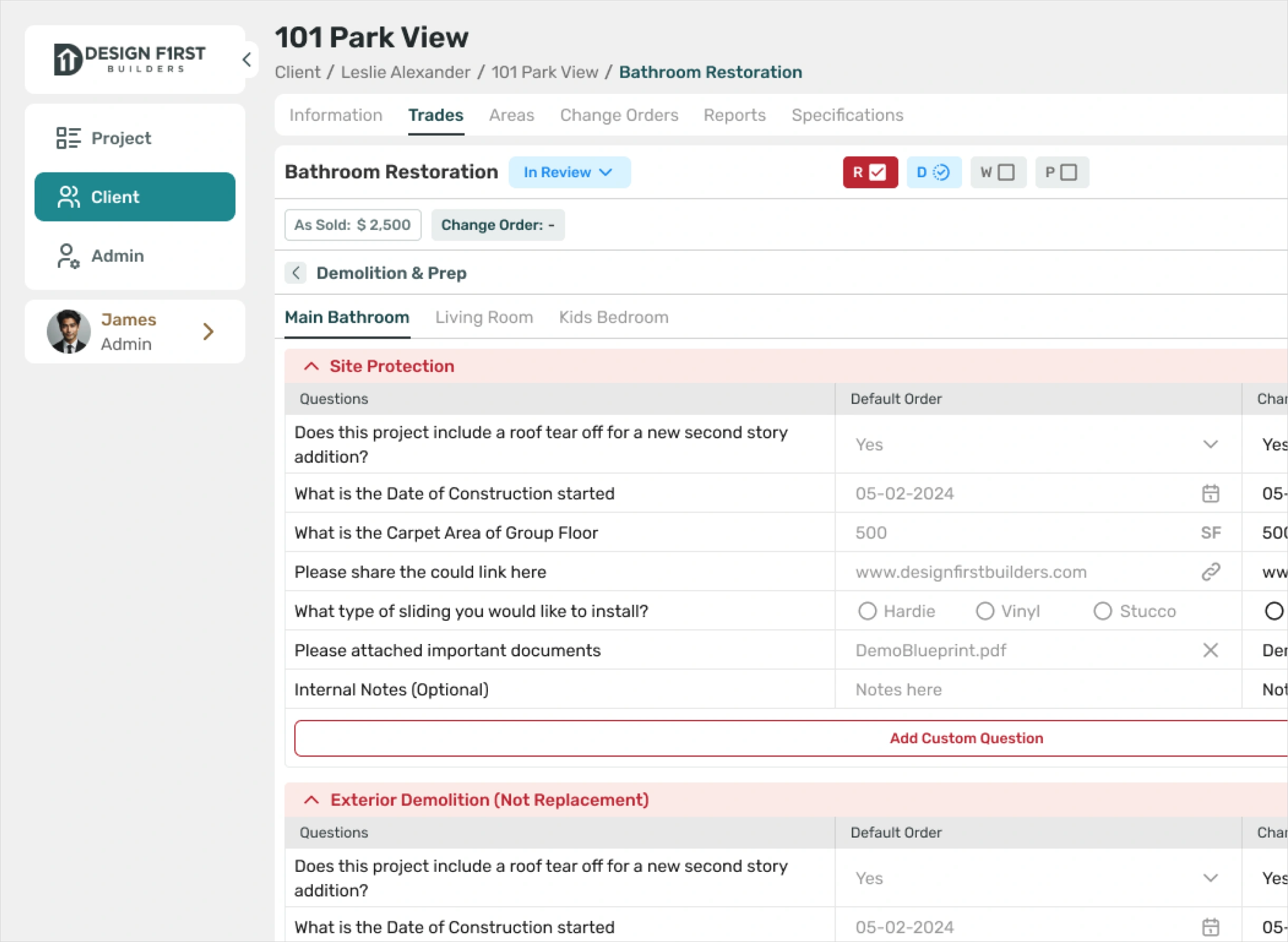Click James profile avatar photo
1288x942 pixels.
(69, 332)
